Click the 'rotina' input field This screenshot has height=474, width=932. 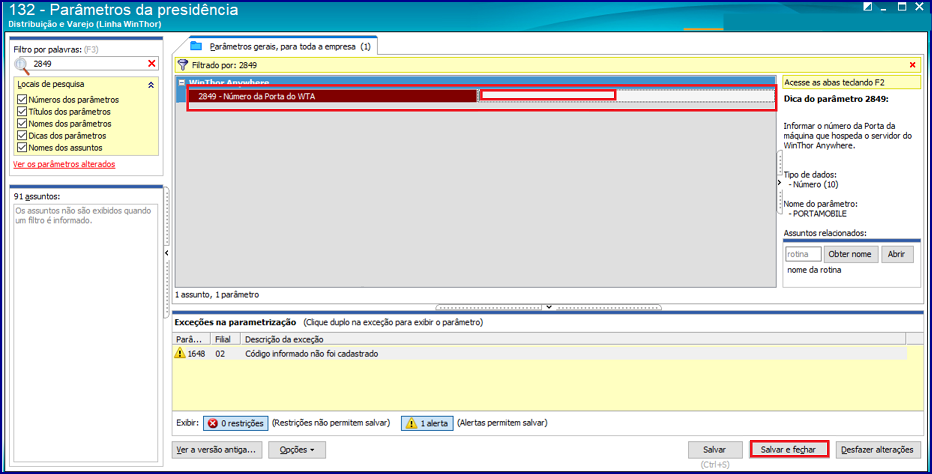click(803, 254)
